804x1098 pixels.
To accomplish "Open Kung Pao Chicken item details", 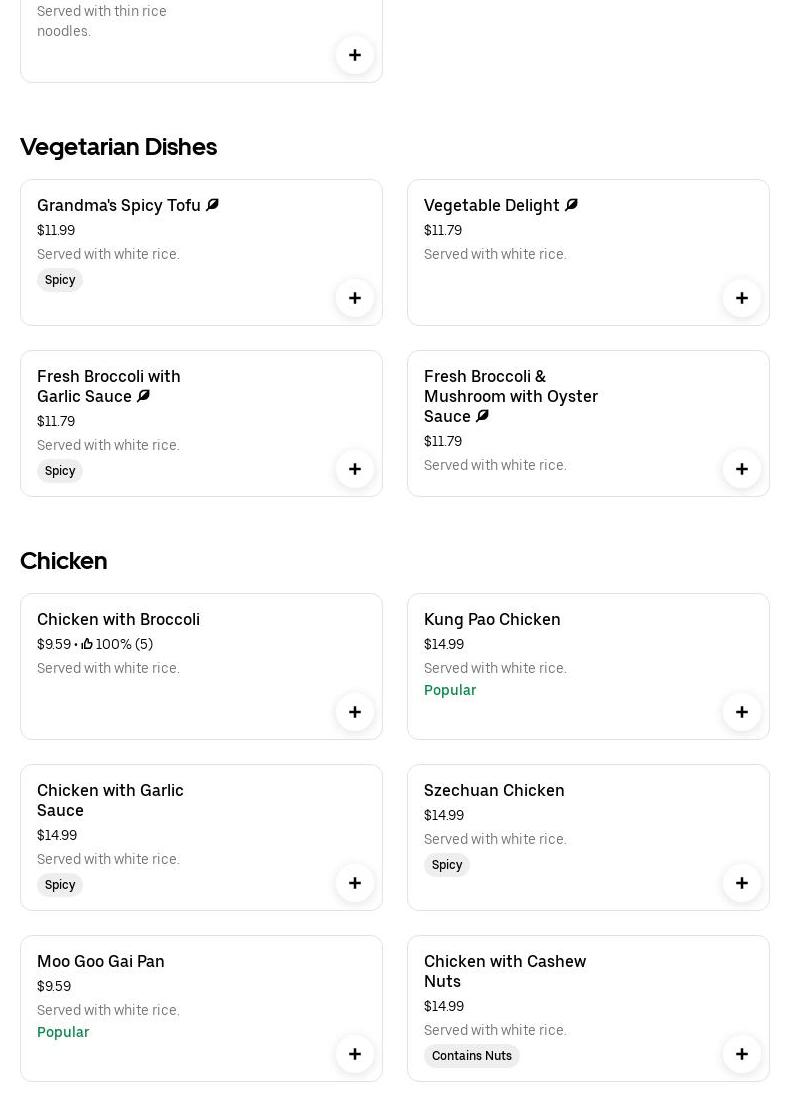I will (492, 620).
